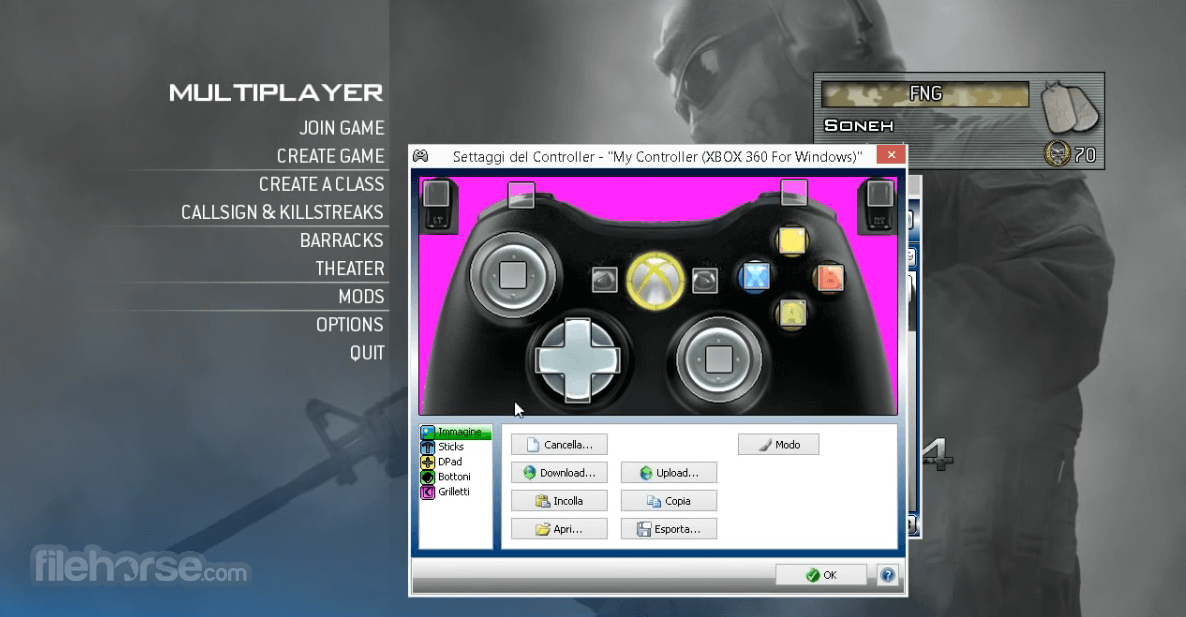Click the blue X button on controller
The height and width of the screenshot is (617, 1186).
click(x=755, y=277)
